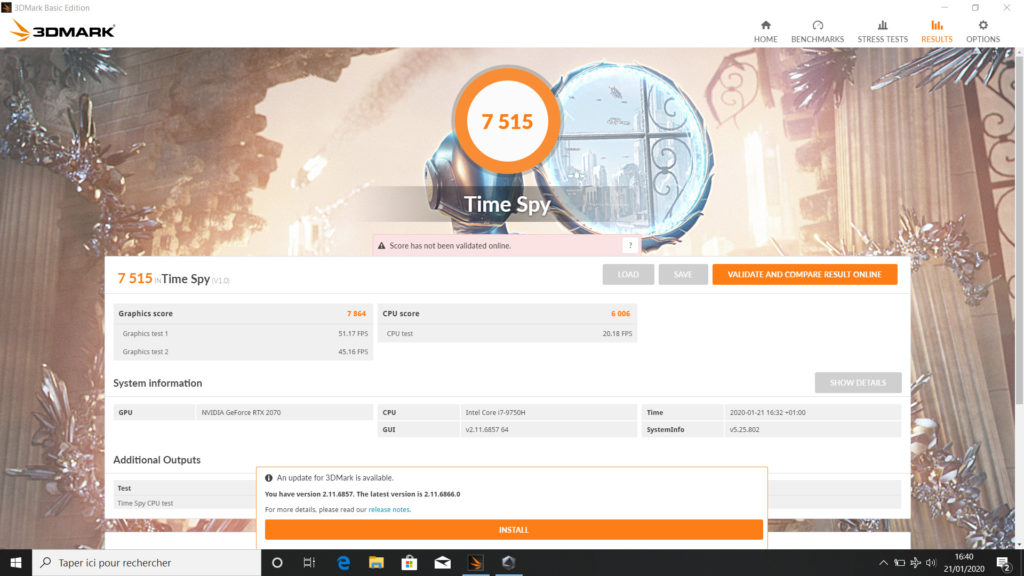1024x576 pixels.
Task: Open Microsoft Store from taskbar
Action: [409, 562]
